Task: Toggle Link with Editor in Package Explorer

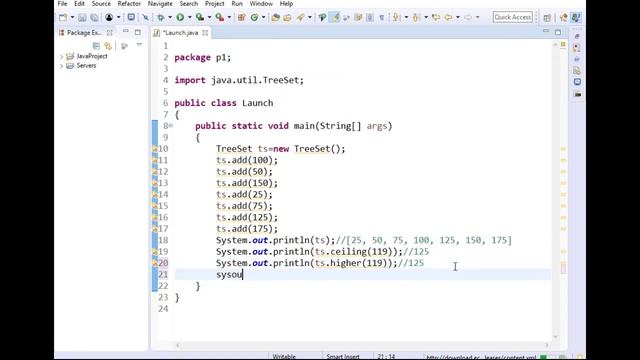Action: coord(108,46)
